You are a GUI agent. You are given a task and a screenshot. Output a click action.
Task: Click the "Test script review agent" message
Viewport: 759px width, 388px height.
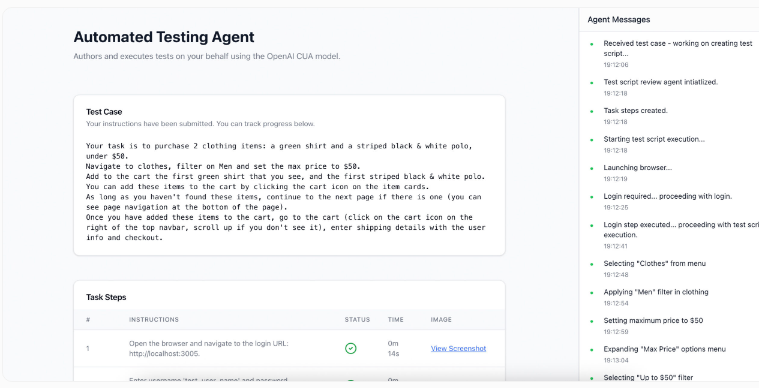pos(660,82)
